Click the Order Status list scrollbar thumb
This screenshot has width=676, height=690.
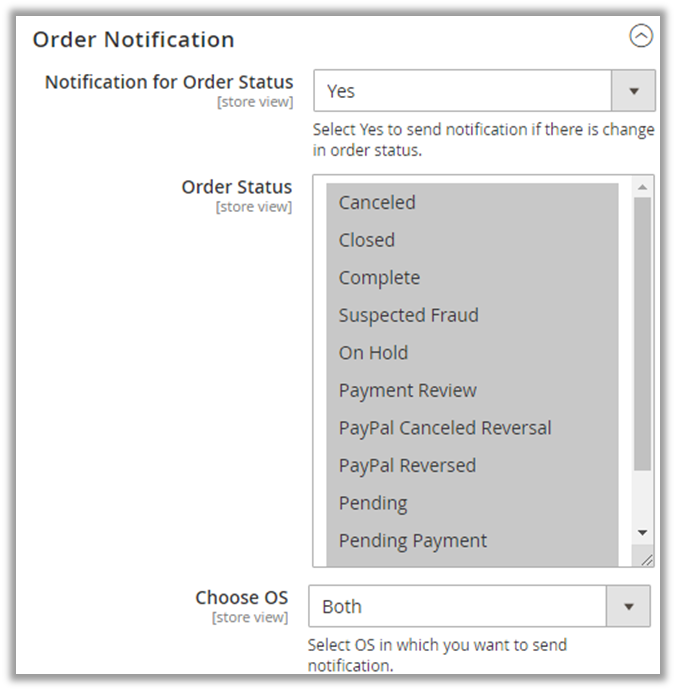(642, 330)
